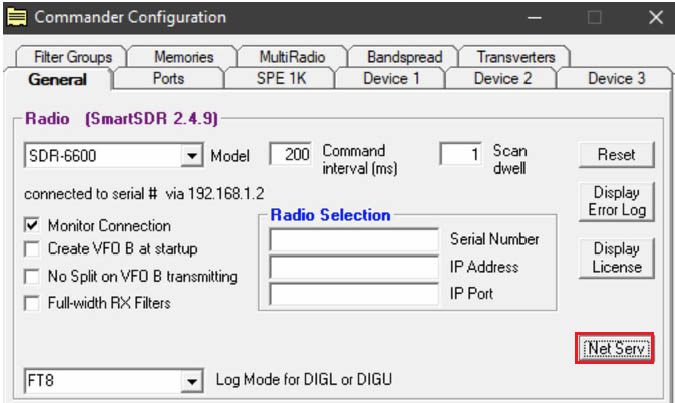Switch to the Ports tab

(168, 79)
